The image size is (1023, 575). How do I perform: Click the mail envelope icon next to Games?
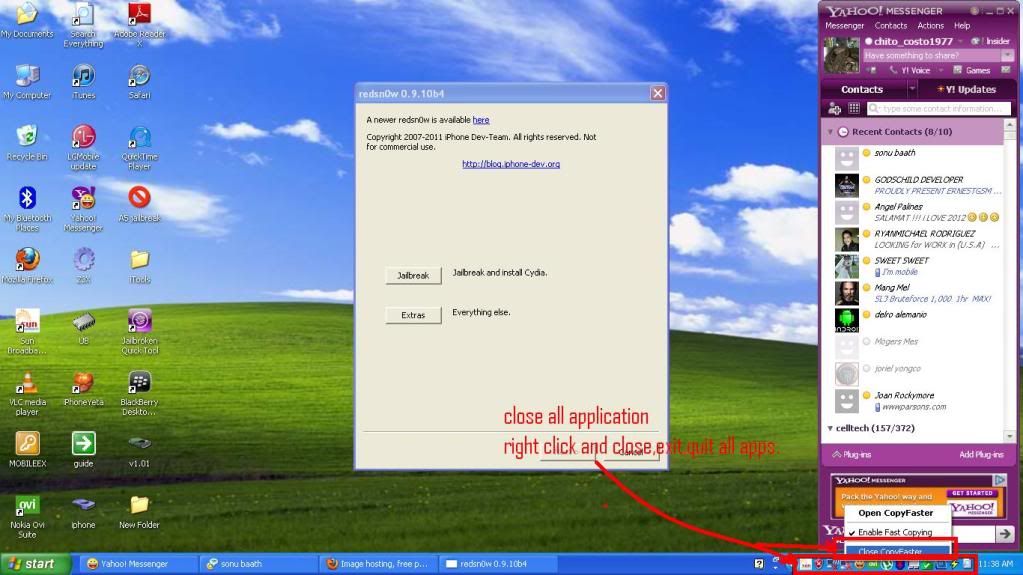click(1005, 70)
